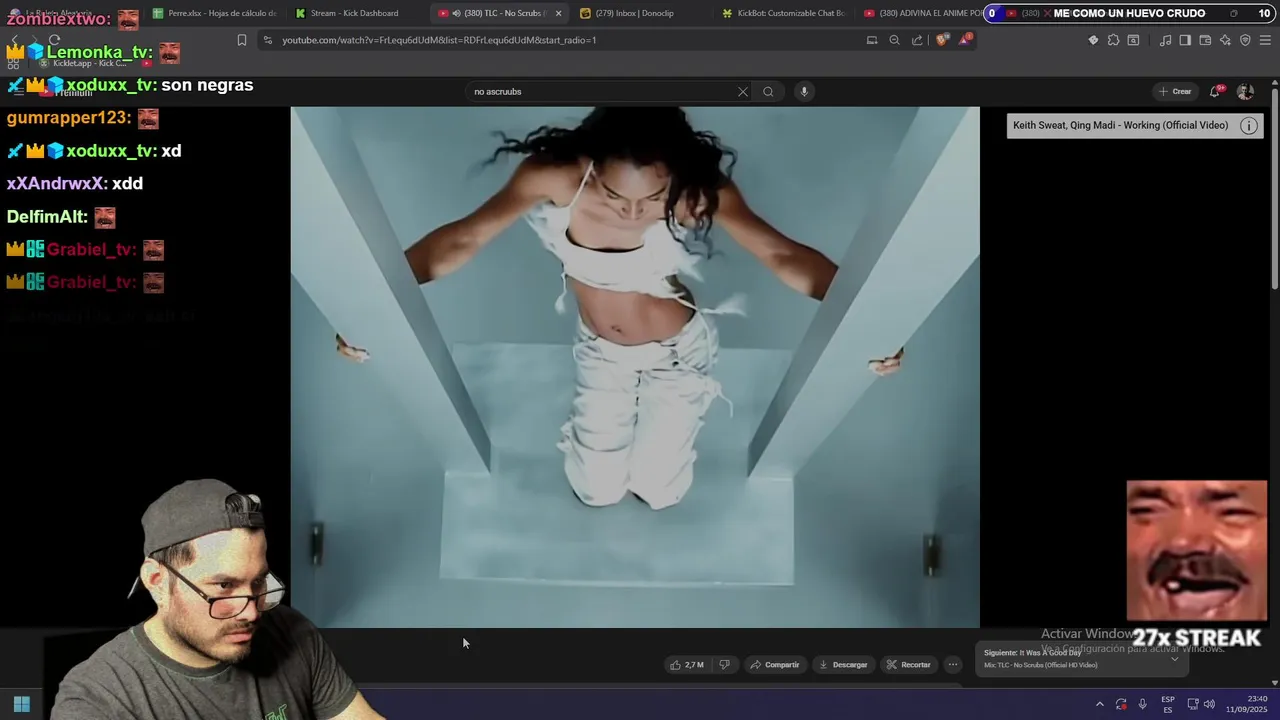1280x720 pixels.
Task: Bookmark this page with the bookmark icon
Action: coord(242,40)
